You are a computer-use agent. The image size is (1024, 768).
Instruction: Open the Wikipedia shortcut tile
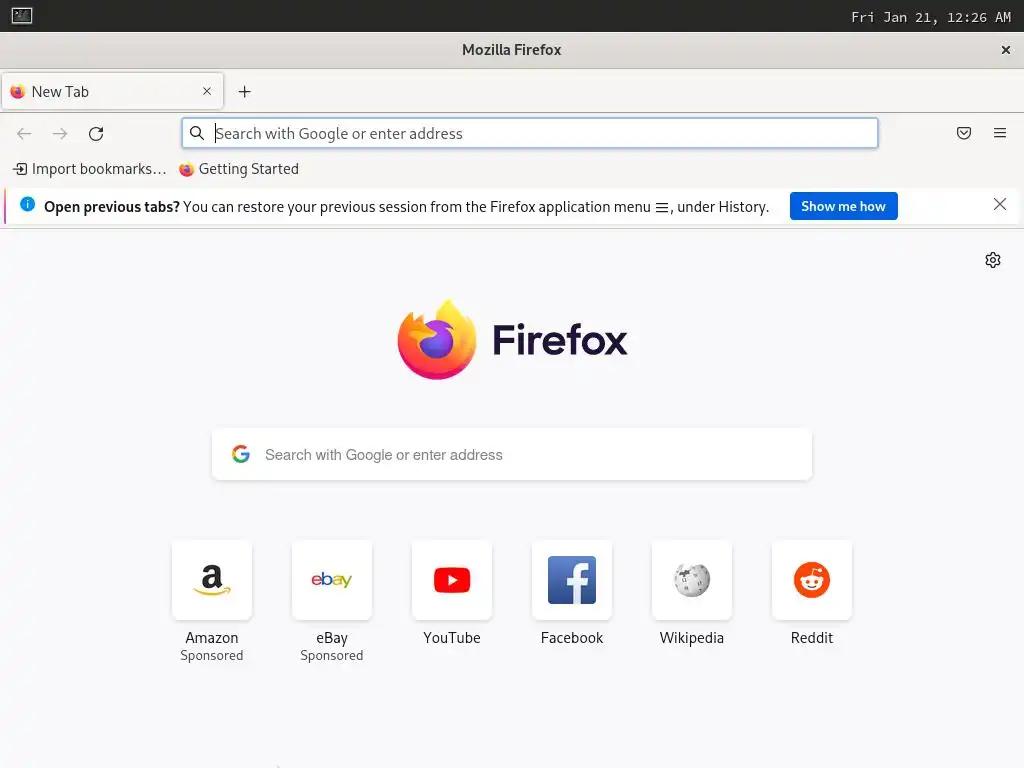pyautogui.click(x=692, y=580)
